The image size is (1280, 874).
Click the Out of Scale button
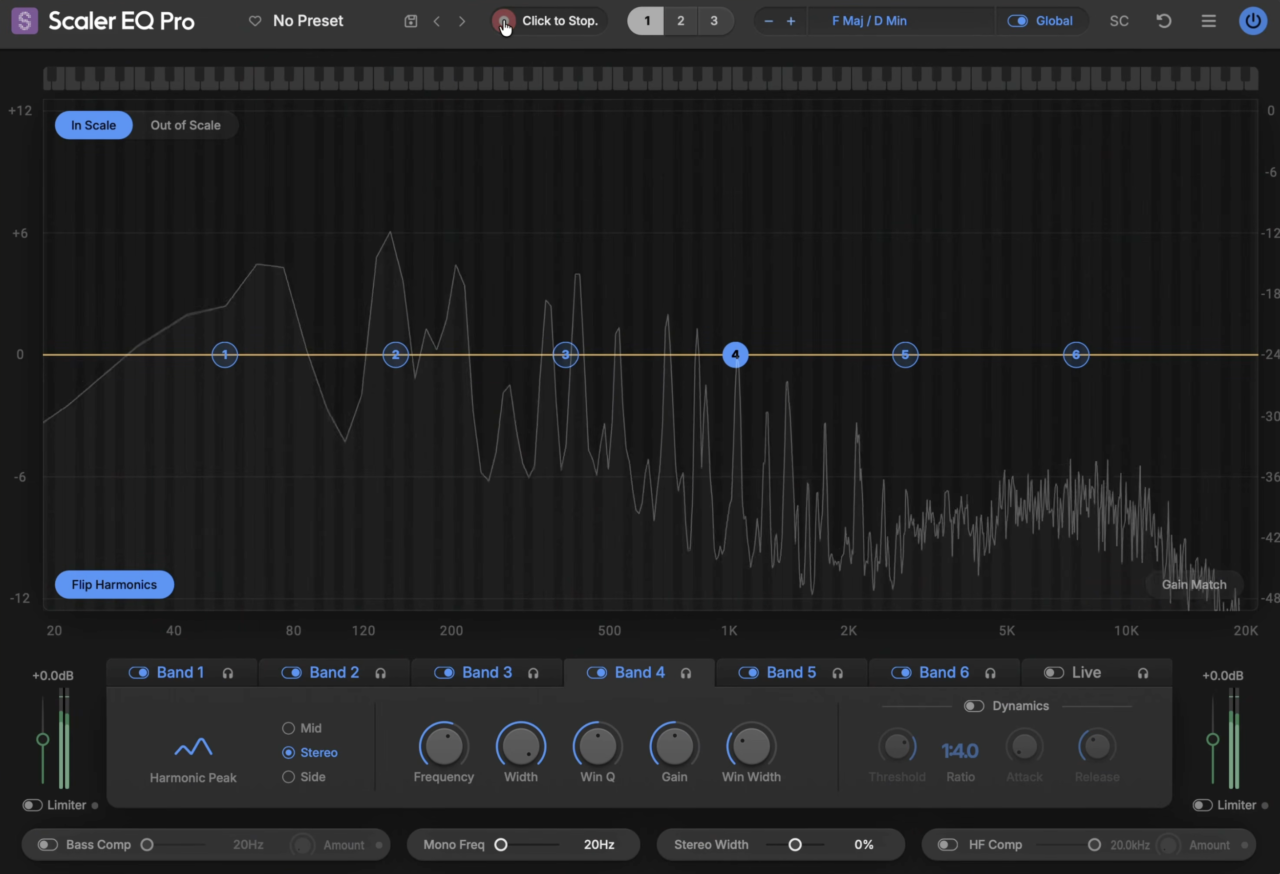coord(186,125)
